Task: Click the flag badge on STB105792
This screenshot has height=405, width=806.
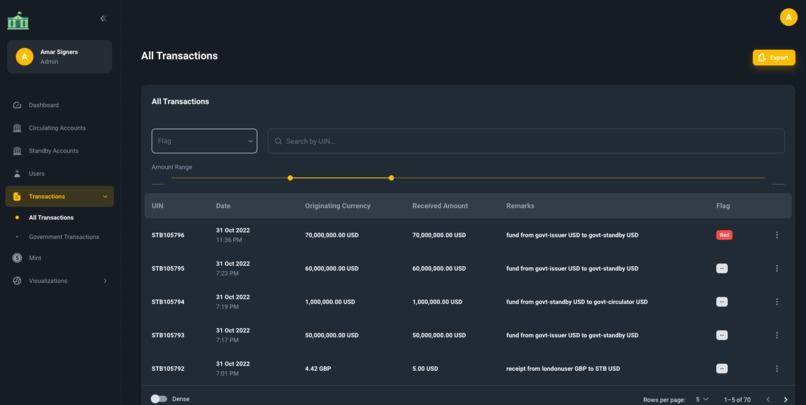Action: (722, 369)
